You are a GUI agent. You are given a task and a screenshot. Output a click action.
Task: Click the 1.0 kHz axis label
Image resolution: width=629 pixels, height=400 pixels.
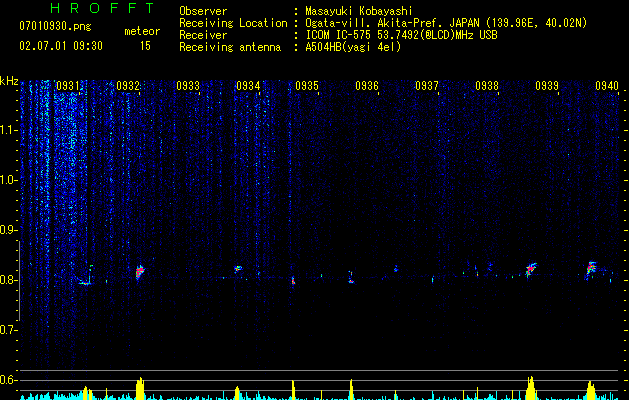(x=9, y=180)
